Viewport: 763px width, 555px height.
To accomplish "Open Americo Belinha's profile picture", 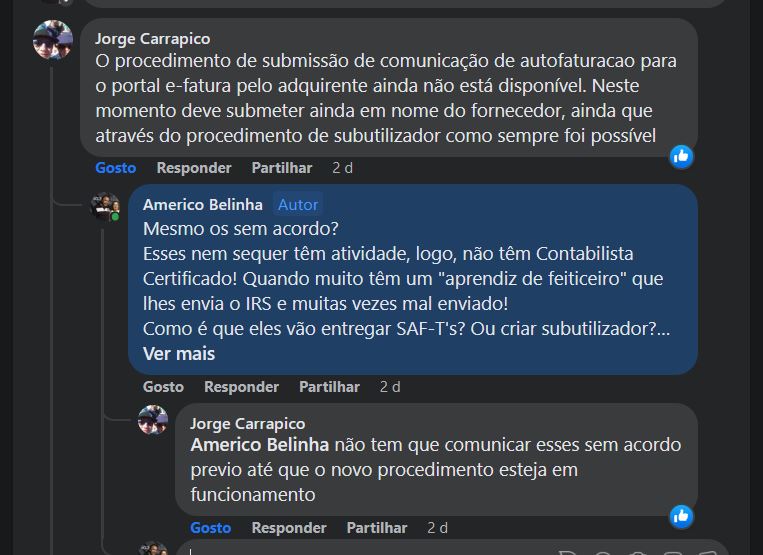I will (x=105, y=208).
